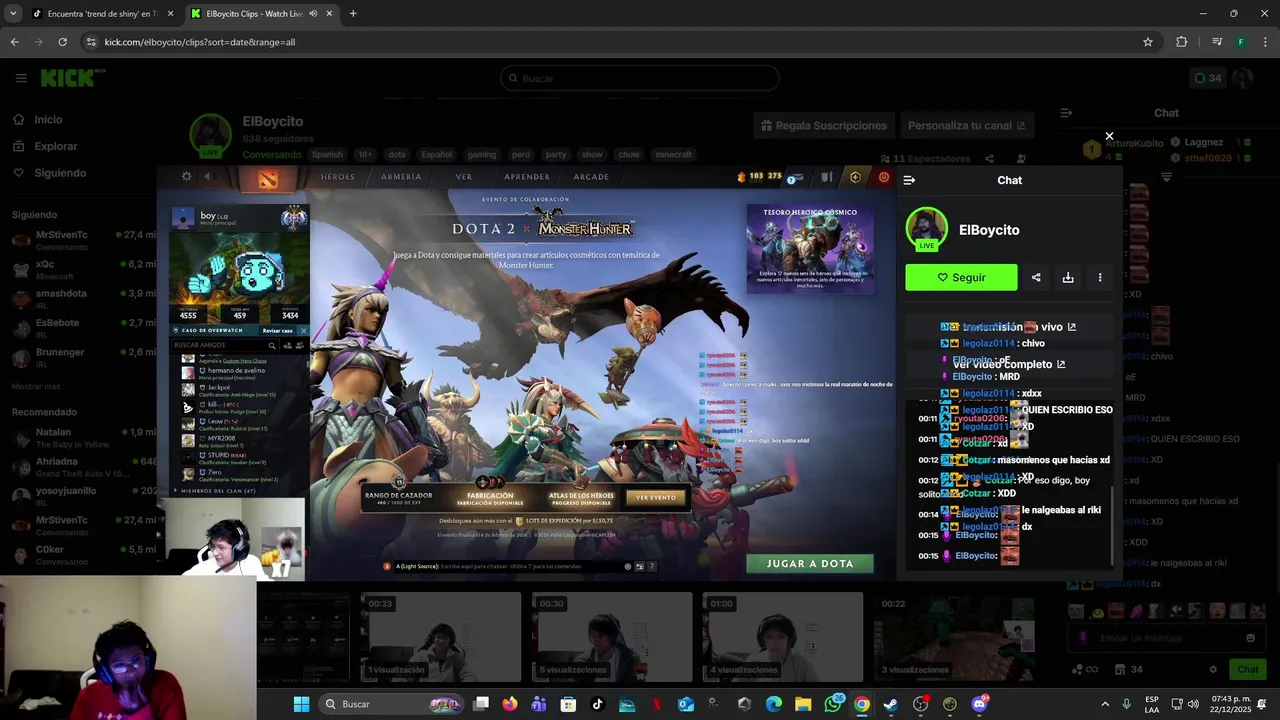Open Dota settings gear icon
The height and width of the screenshot is (720, 1280).
(x=186, y=176)
